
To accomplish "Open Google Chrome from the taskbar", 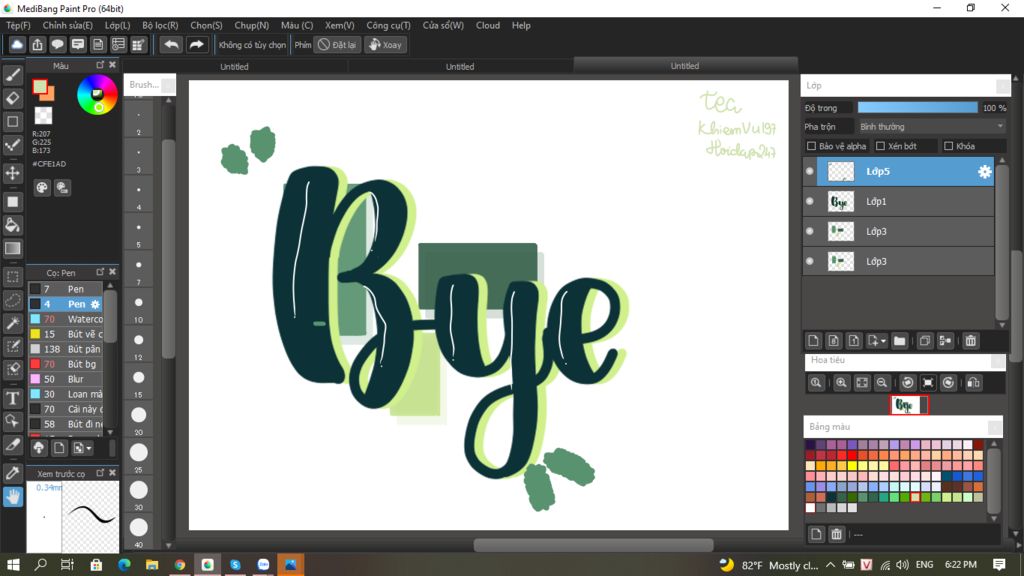I will coord(180,565).
